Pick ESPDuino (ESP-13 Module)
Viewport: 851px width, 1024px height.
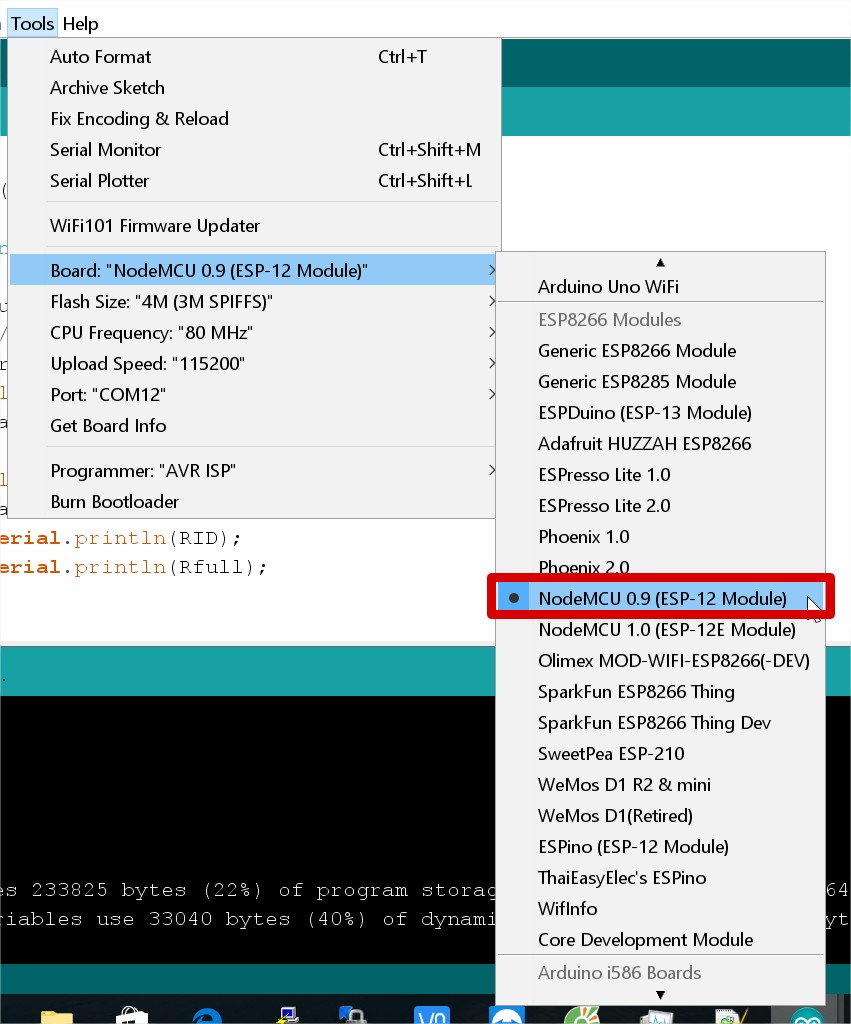(x=660, y=413)
